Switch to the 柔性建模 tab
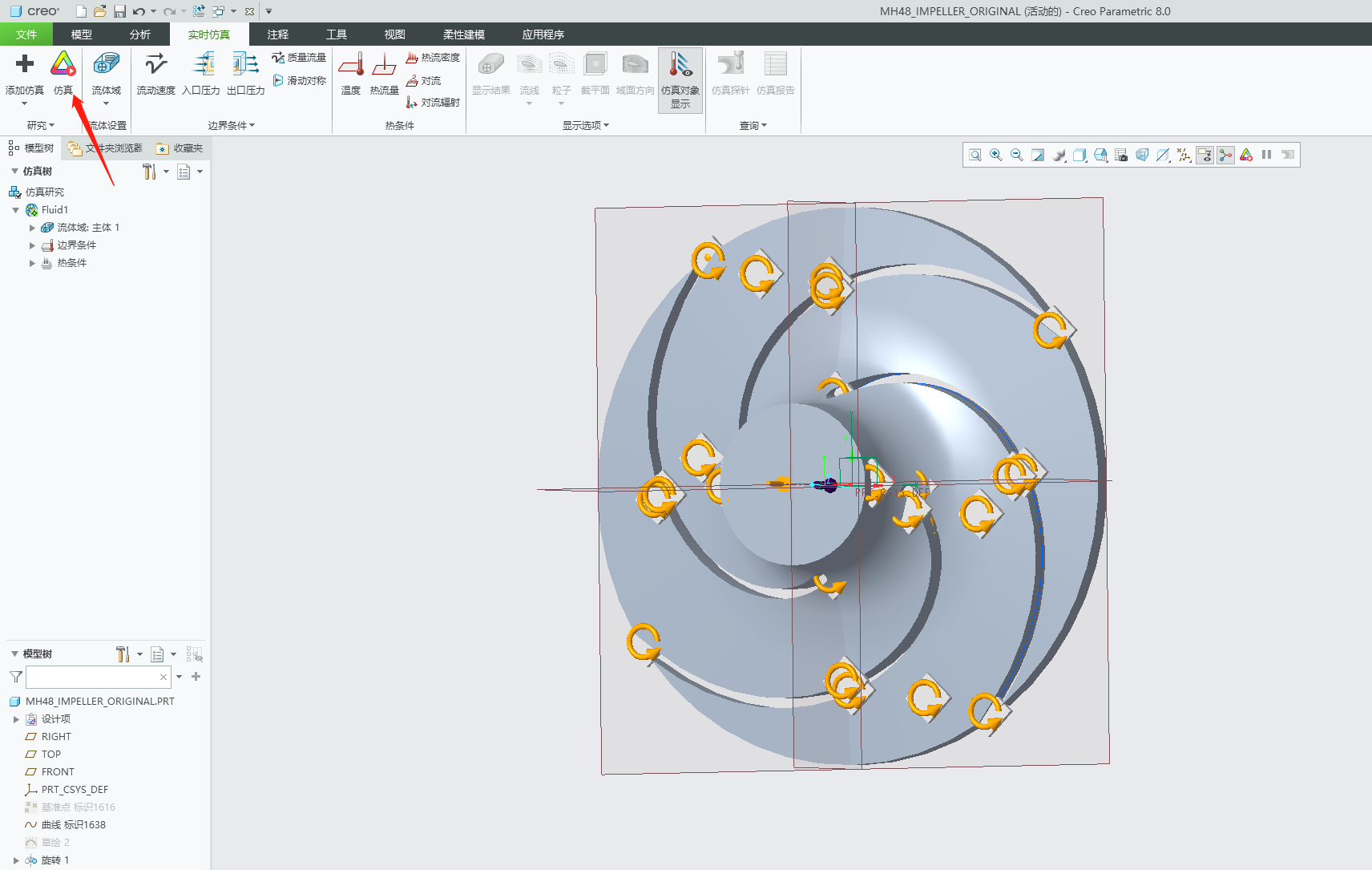This screenshot has height=870, width=1372. point(463,34)
